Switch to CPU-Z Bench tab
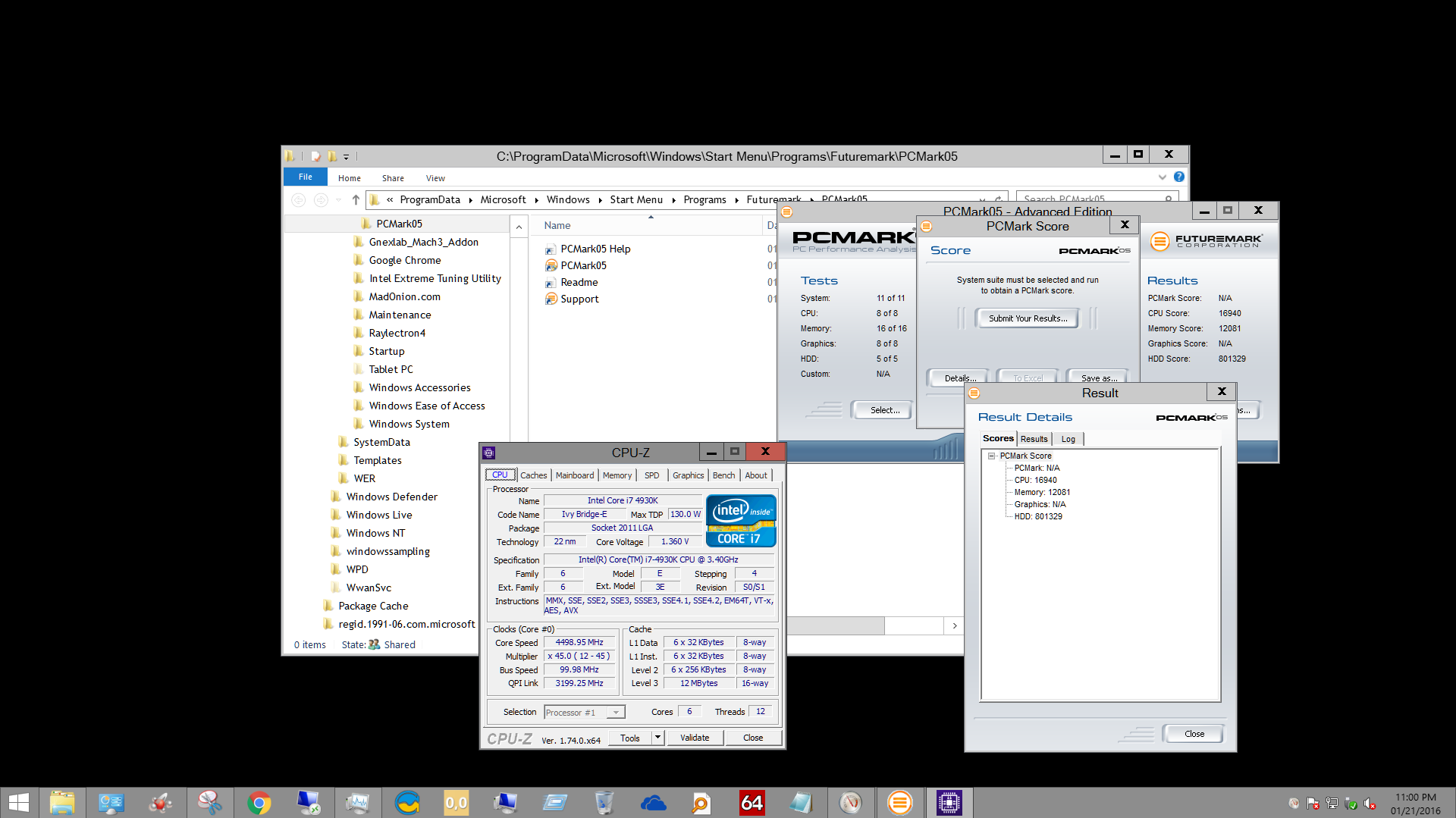This screenshot has height=818, width=1456. pyautogui.click(x=723, y=475)
